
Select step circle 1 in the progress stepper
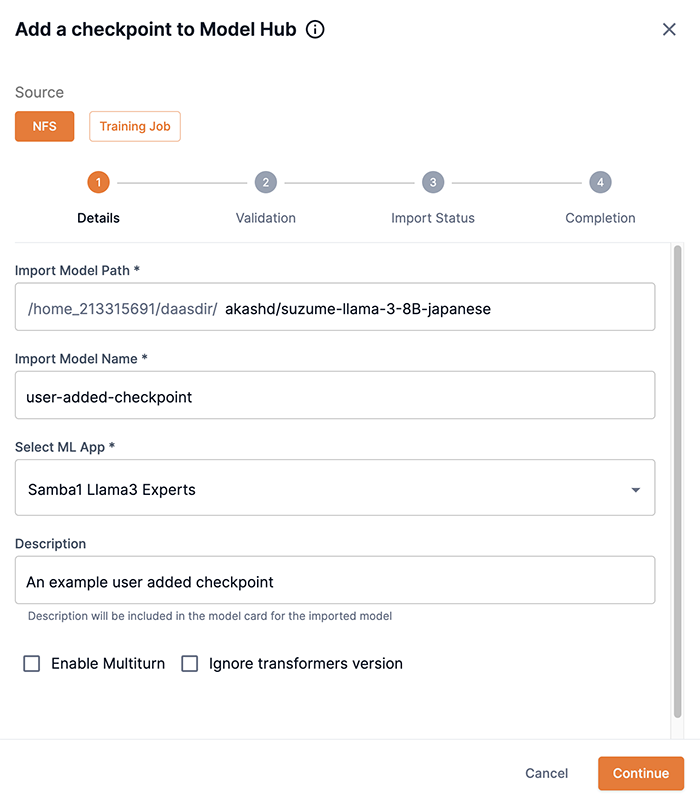point(97,182)
